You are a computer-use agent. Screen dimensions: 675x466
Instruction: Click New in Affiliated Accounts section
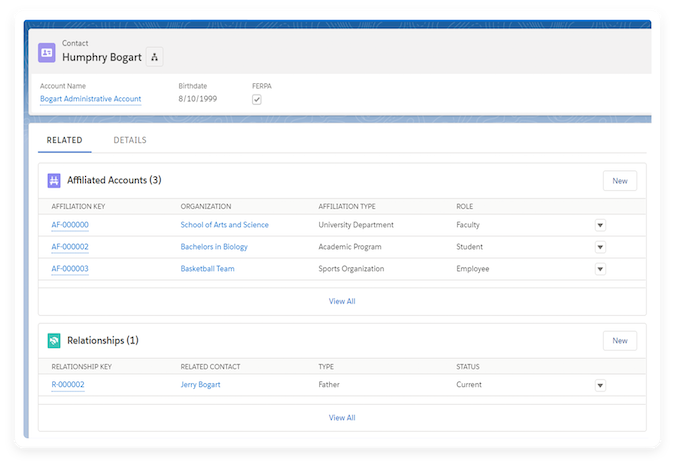619,181
